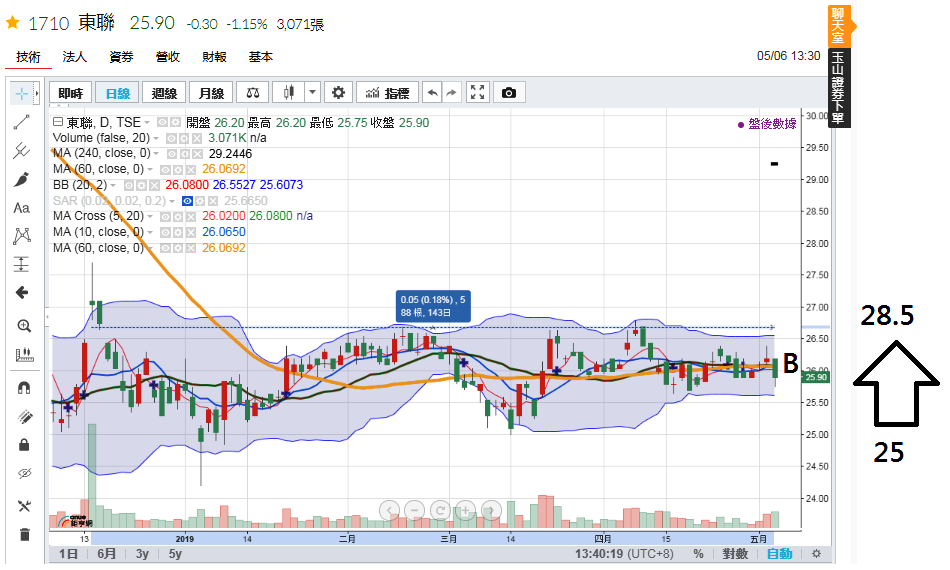Screen dimensions: 950x570
Task: Open the bottom-right chart scale settings gear
Action: (x=816, y=554)
